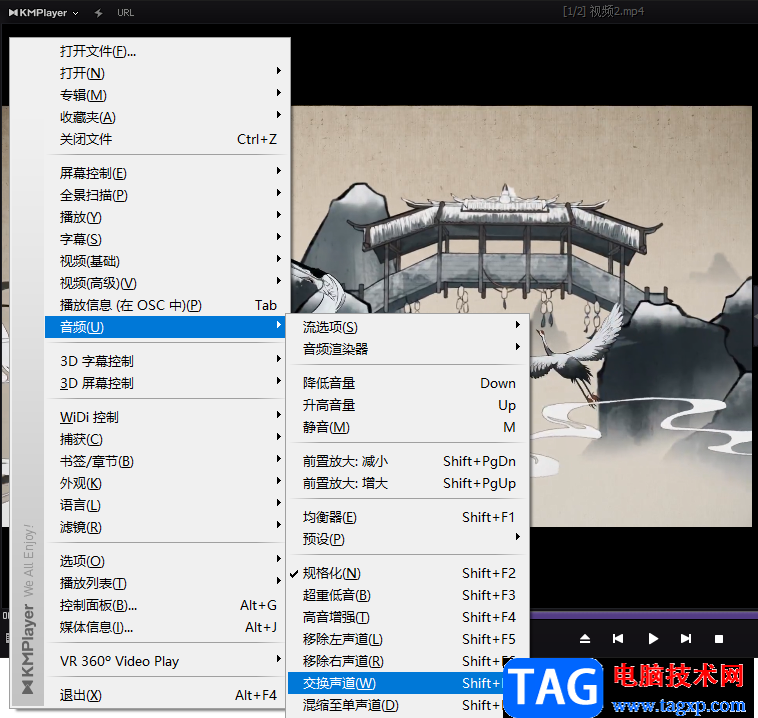This screenshot has width=758, height=718.
Task: Toggle 移除左声道(L) option
Action: tap(409, 639)
